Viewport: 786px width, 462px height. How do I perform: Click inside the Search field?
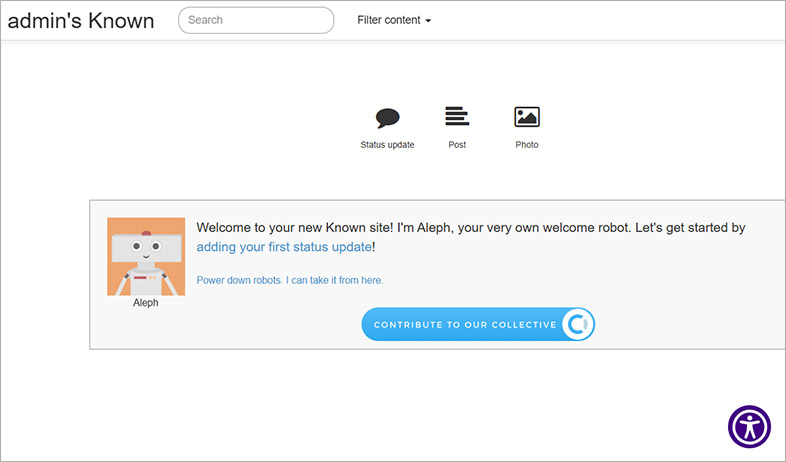(256, 20)
